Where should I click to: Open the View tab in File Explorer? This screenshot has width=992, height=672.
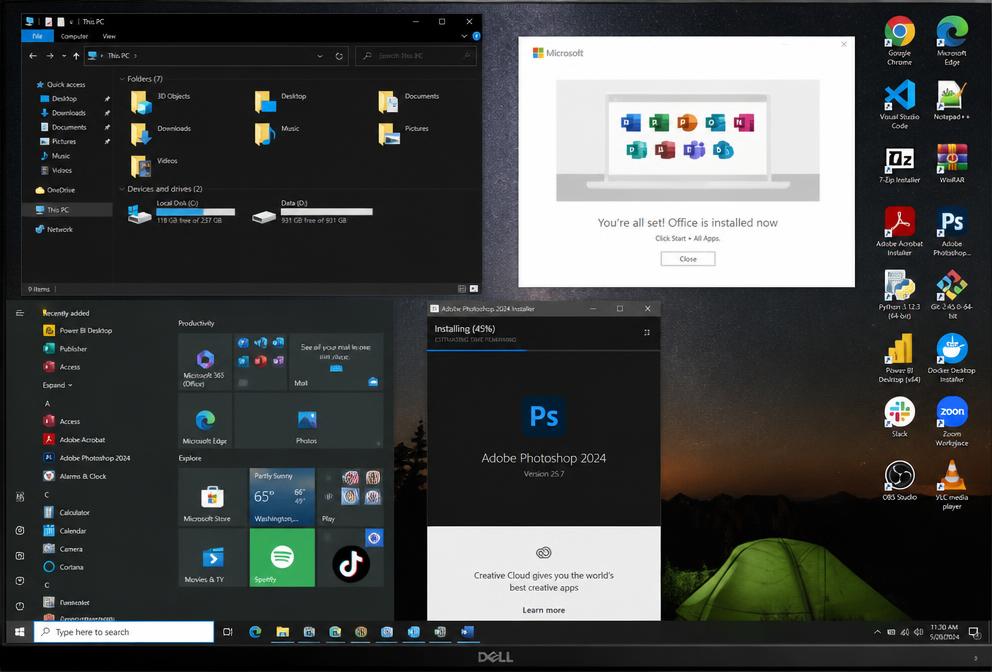tap(109, 36)
